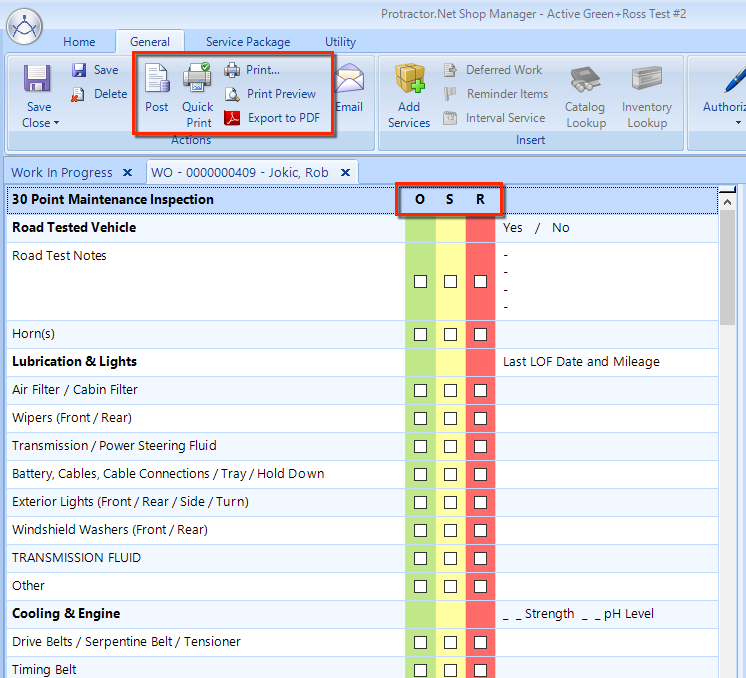This screenshot has width=746, height=678.
Task: Close the WO - 0000000409 tab
Action: (x=345, y=172)
